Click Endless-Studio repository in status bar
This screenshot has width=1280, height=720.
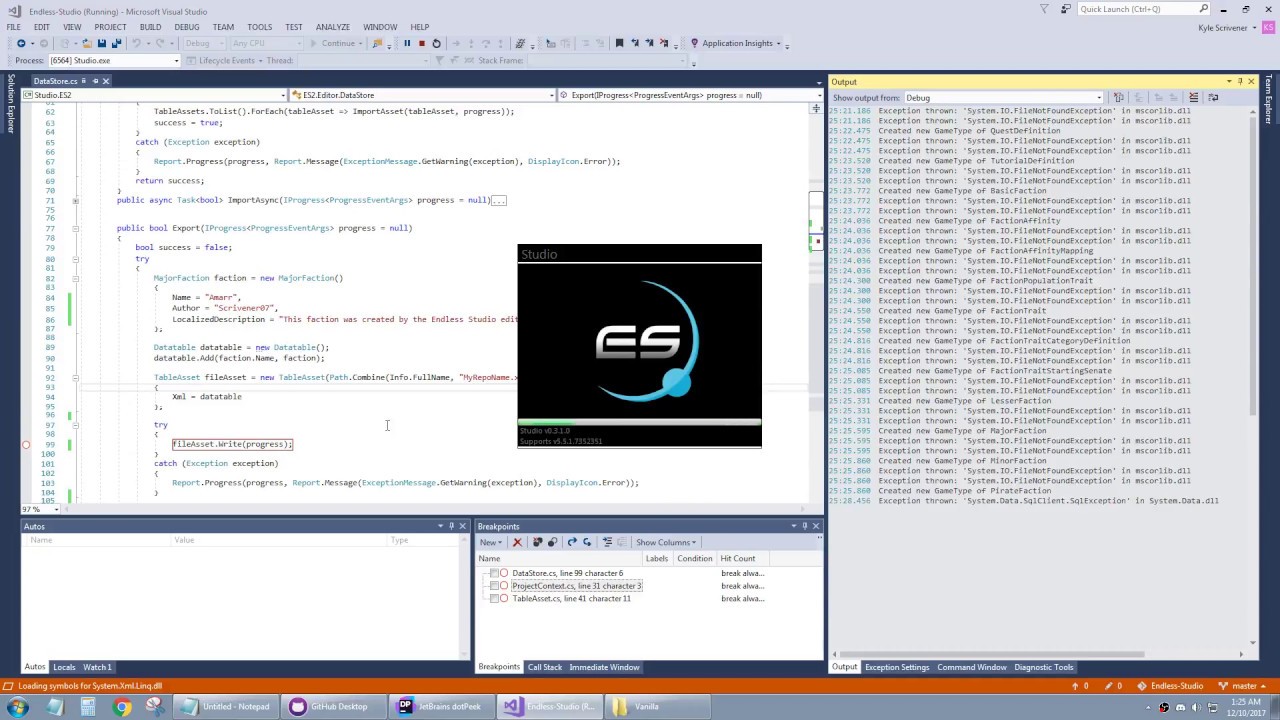[1170, 686]
